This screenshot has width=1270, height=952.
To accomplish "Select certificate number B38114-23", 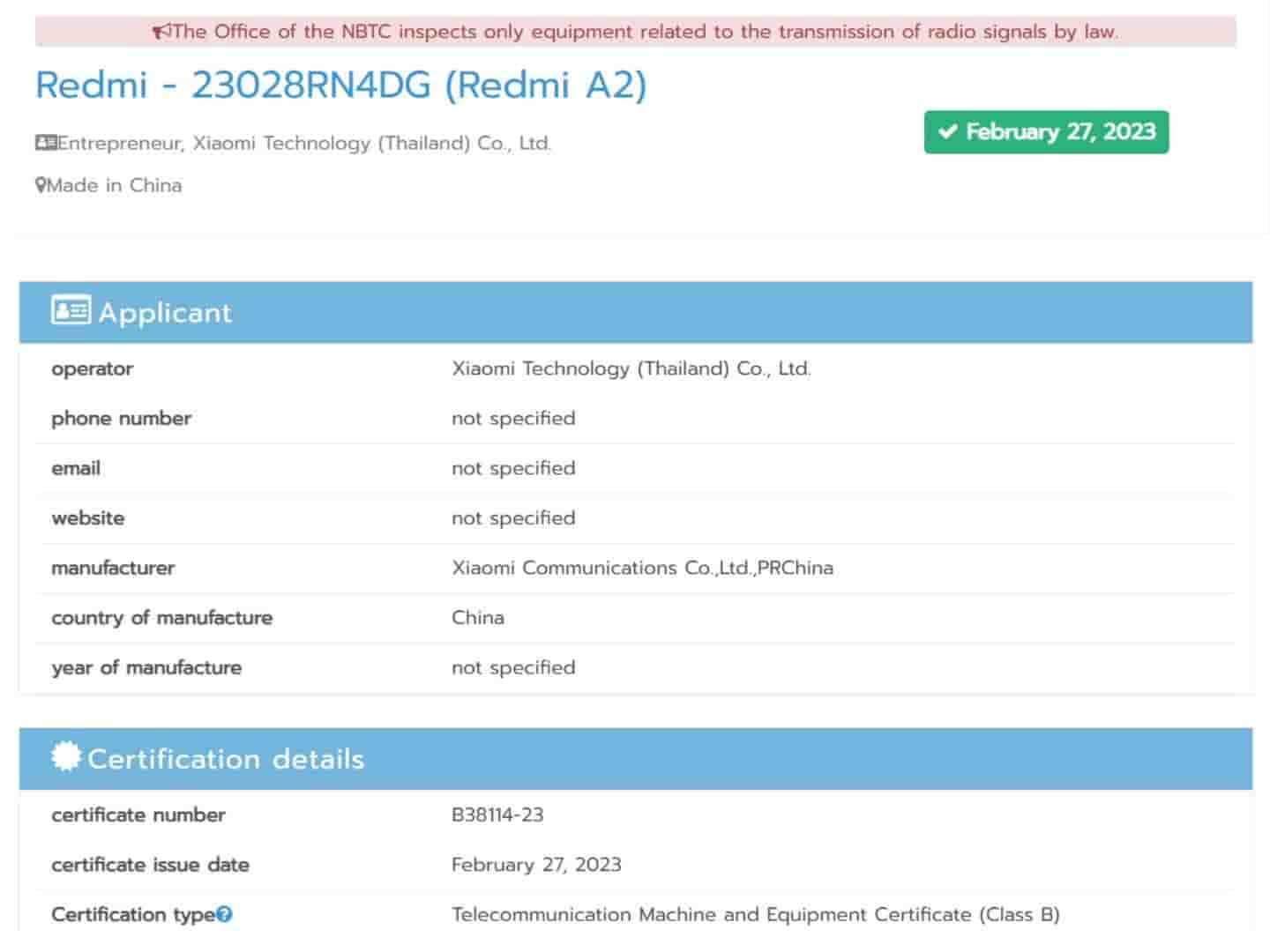I will pos(497,814).
